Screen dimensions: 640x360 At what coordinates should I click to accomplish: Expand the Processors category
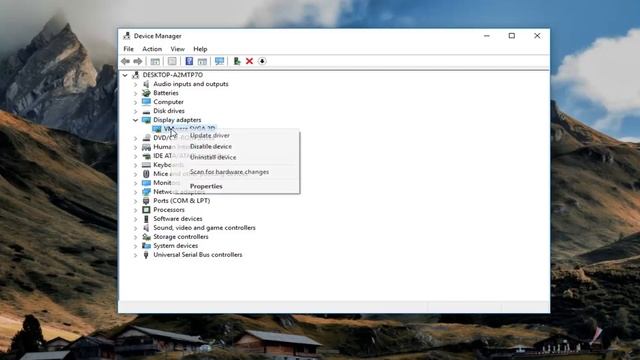pyautogui.click(x=136, y=210)
